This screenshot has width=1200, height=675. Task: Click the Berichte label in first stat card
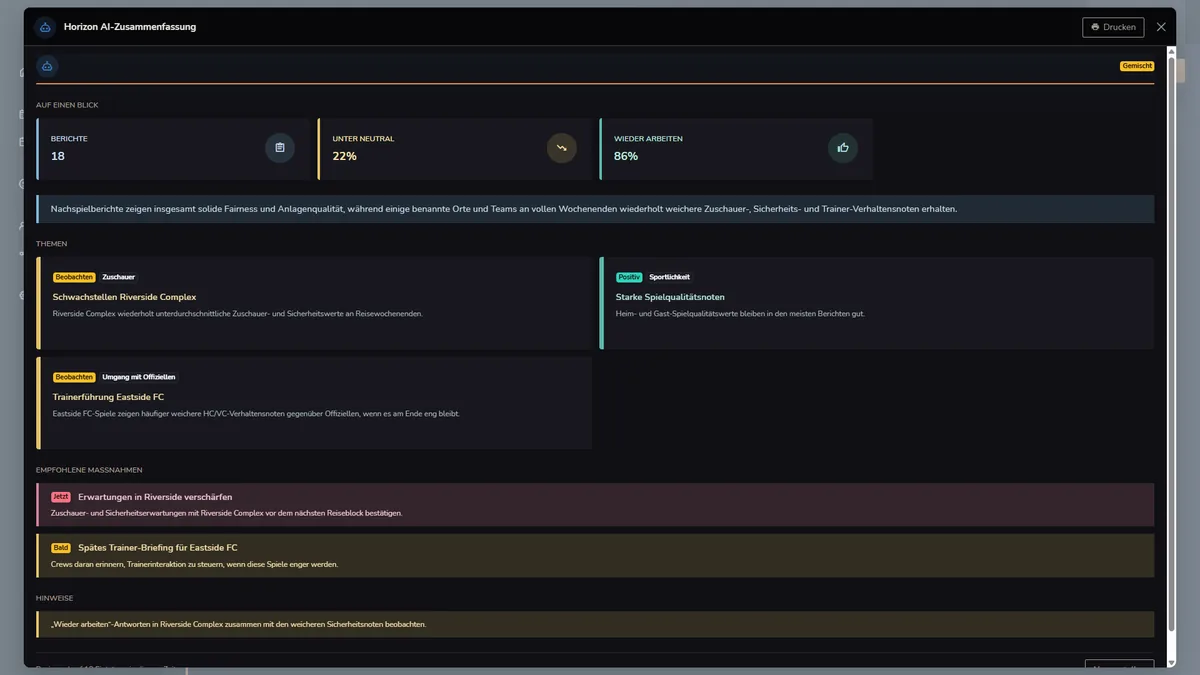(70, 139)
